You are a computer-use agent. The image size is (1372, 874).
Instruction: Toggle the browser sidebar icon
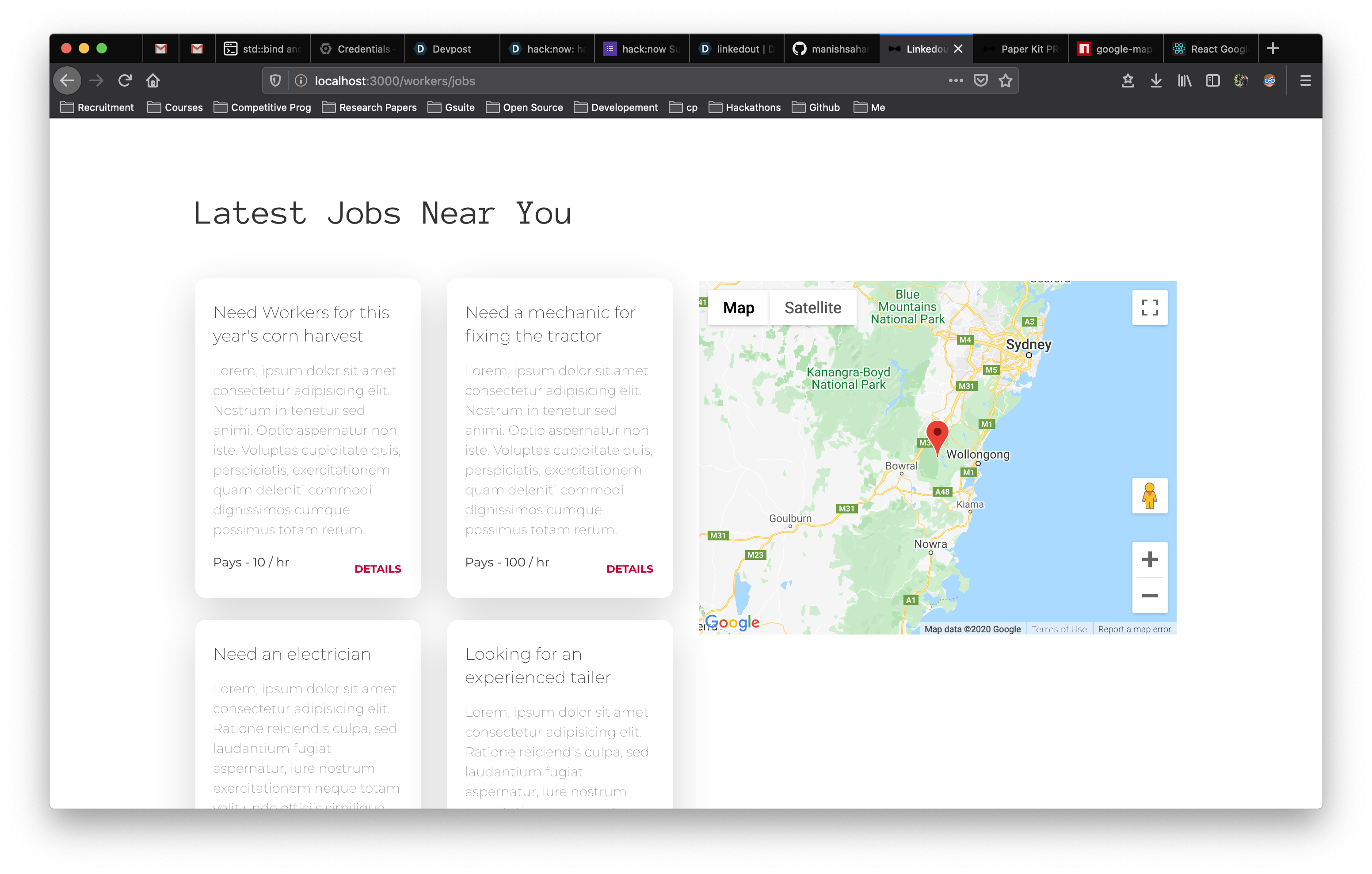point(1212,80)
